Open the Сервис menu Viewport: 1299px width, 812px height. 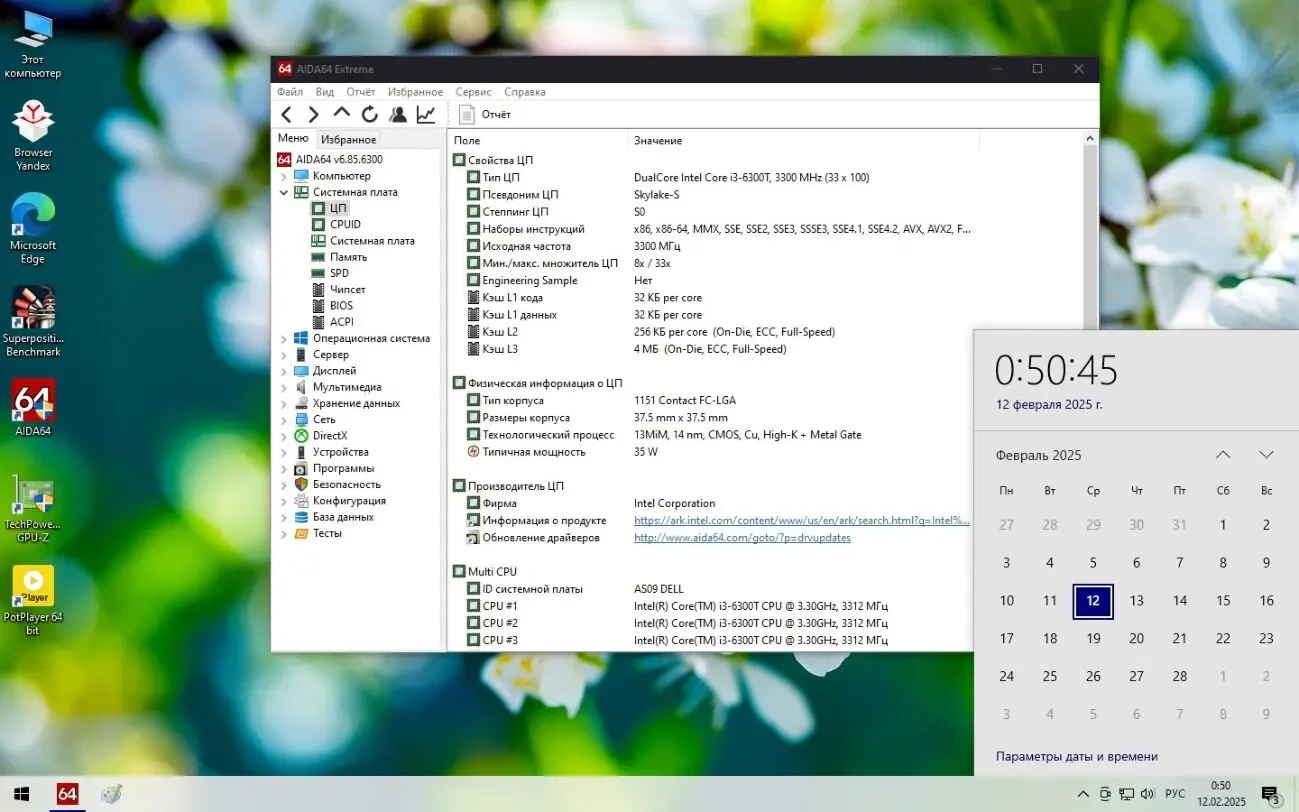(x=473, y=91)
